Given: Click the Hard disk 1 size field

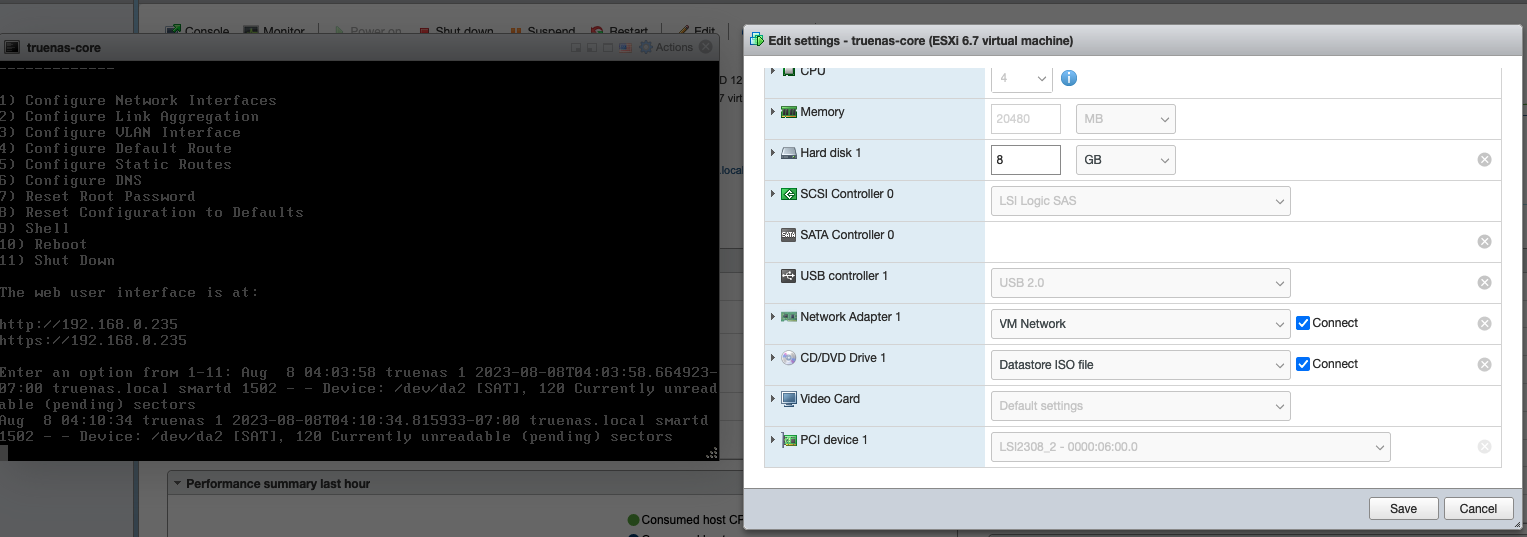Looking at the screenshot, I should pyautogui.click(x=1026, y=160).
